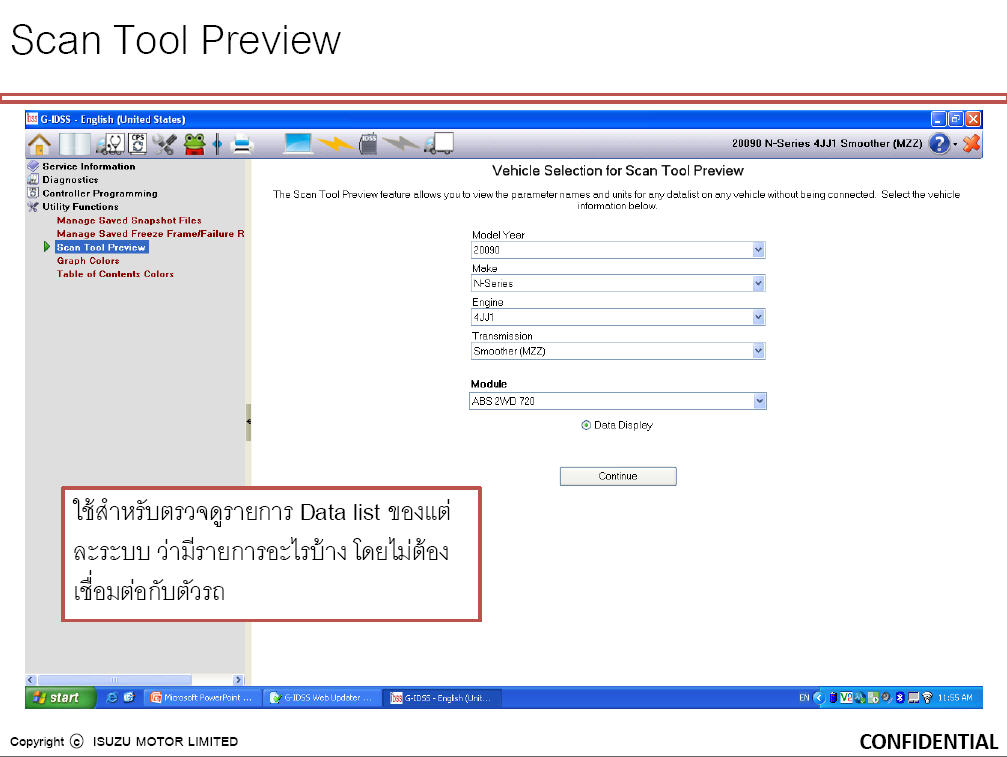
Task: Select the Data Display radio button
Action: point(586,425)
